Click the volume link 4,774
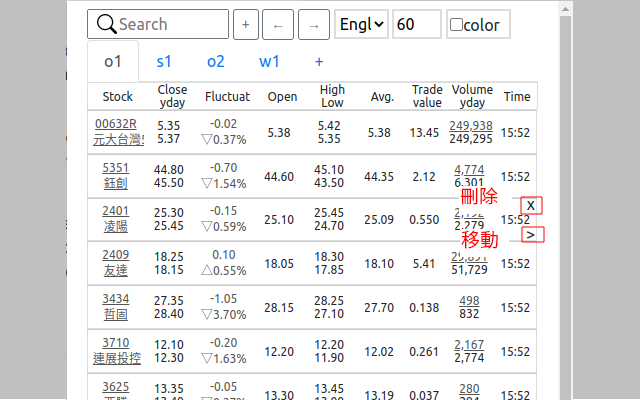640x400 pixels. click(x=469, y=169)
